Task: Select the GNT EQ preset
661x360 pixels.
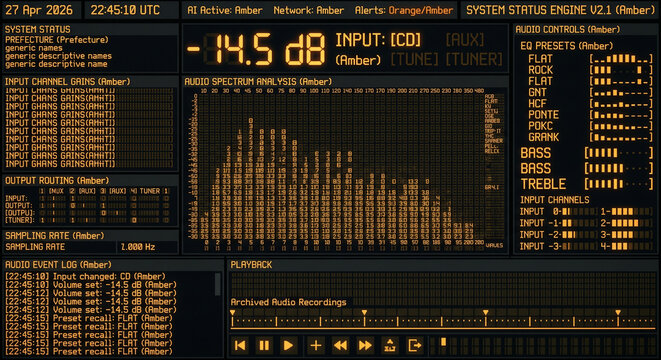Action: tap(537, 92)
